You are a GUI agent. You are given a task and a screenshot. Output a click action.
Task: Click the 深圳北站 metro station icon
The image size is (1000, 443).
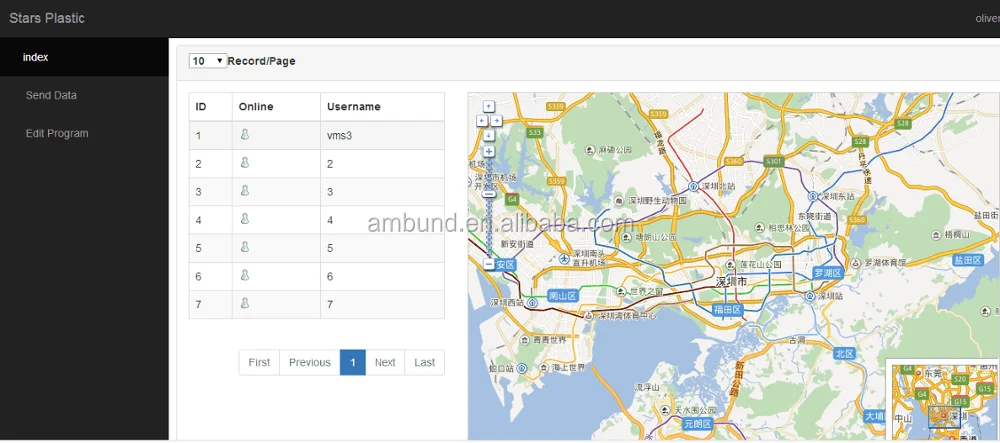point(693,186)
